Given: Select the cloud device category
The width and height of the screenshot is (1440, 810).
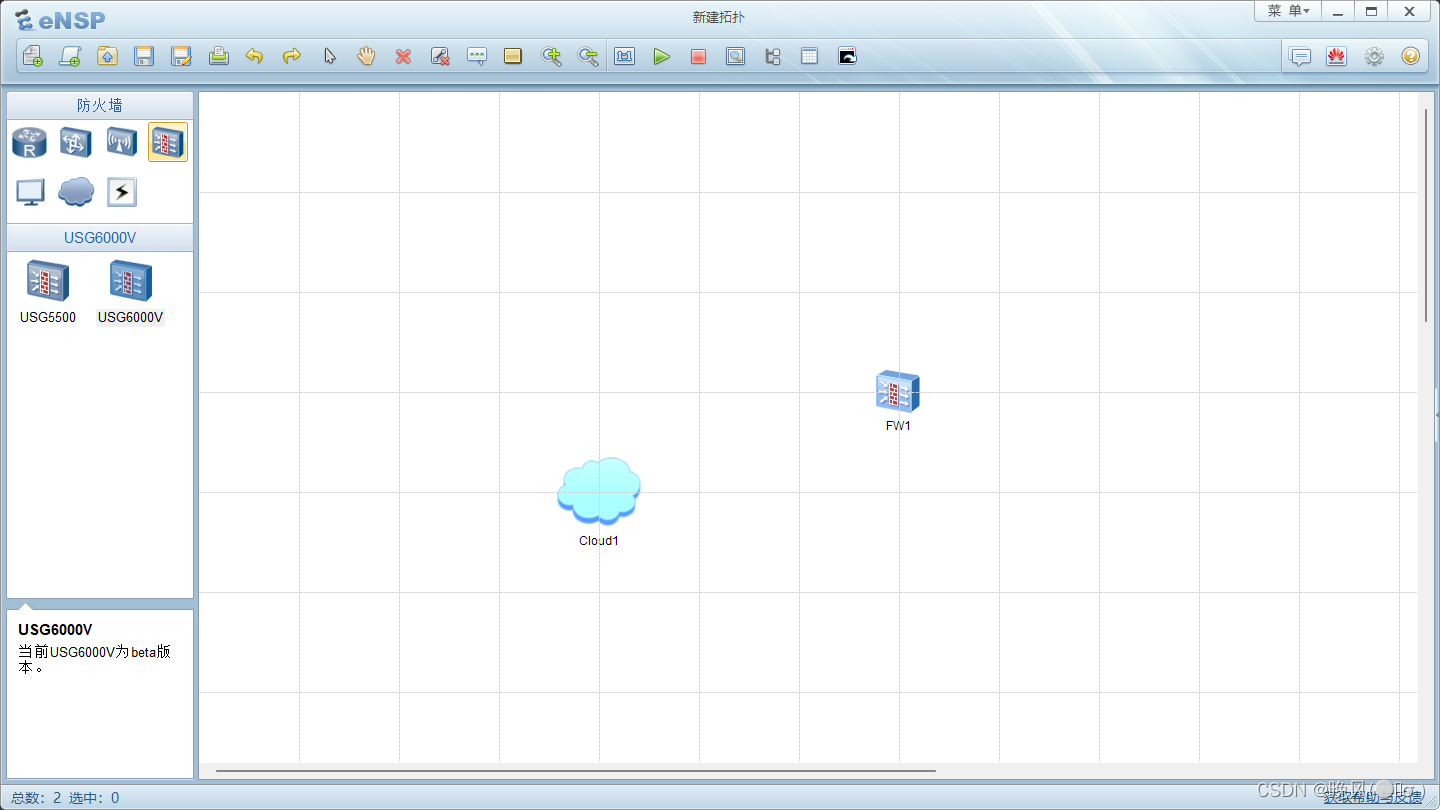Looking at the screenshot, I should (x=76, y=191).
